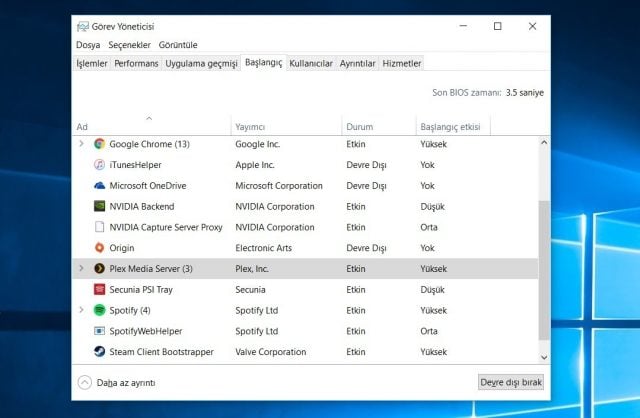
Task: Open the Görüntüle menu
Action: pos(178,45)
